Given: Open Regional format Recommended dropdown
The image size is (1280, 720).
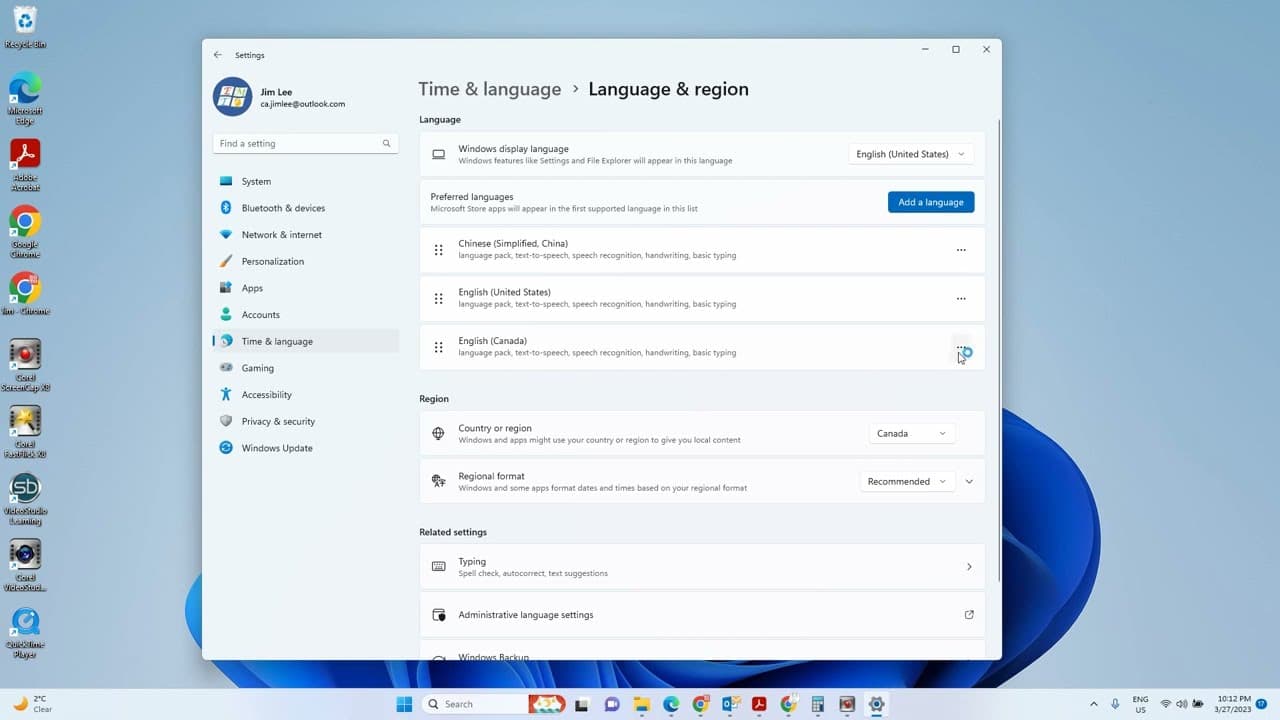Looking at the screenshot, I should click(x=907, y=481).
